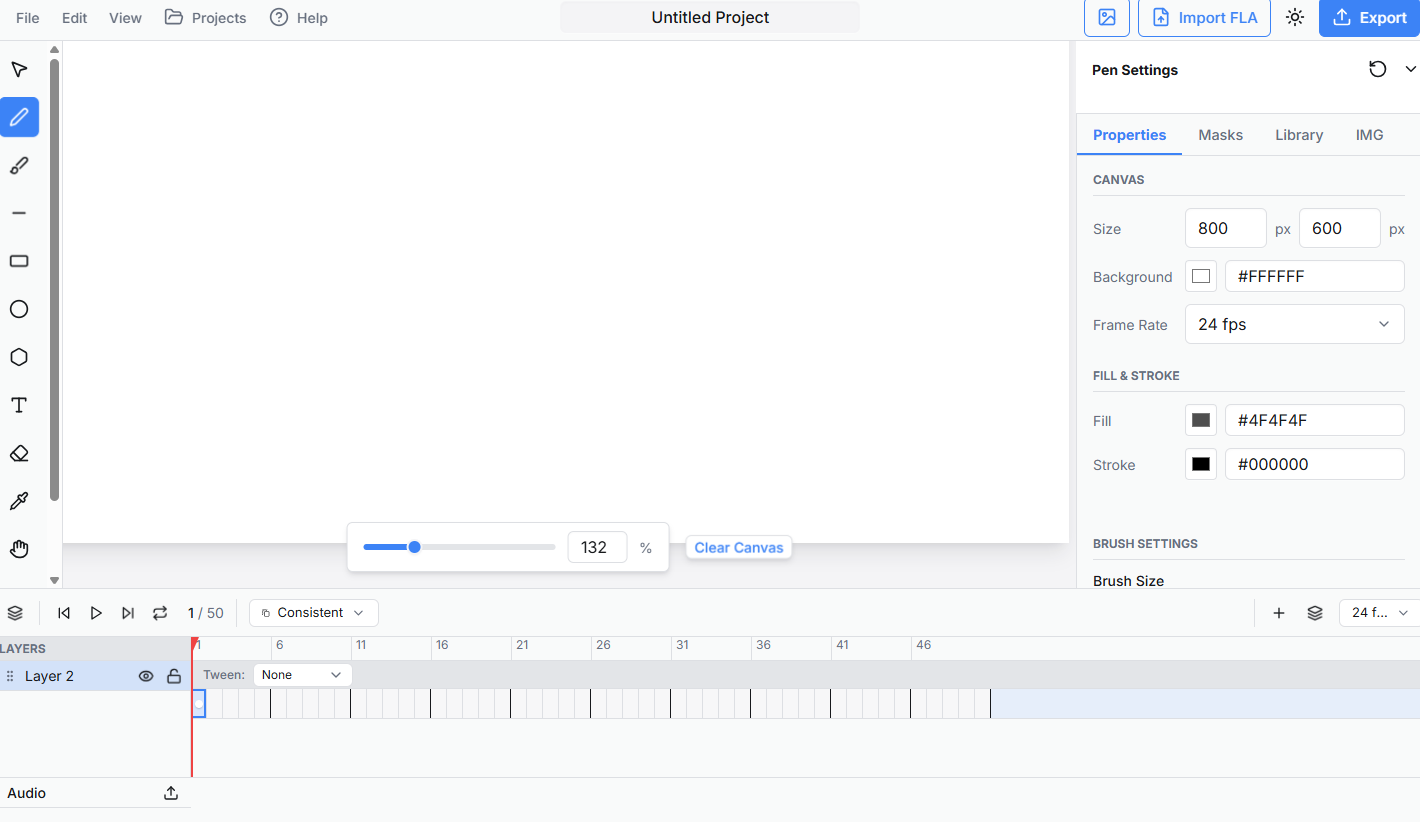Toggle the light/dark theme sun icon

click(x=1295, y=18)
